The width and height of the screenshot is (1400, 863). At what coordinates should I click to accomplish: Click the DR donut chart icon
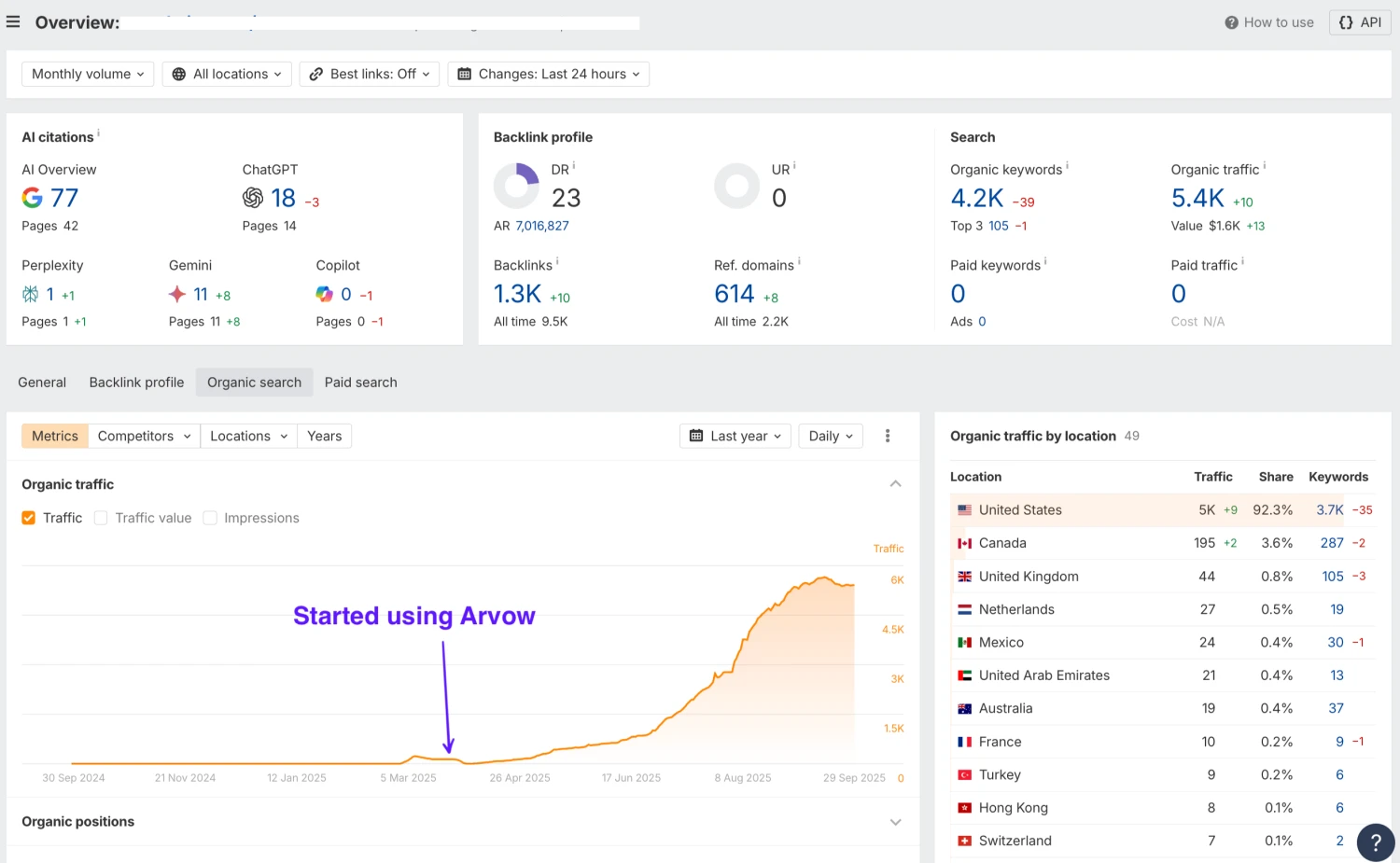(x=516, y=186)
